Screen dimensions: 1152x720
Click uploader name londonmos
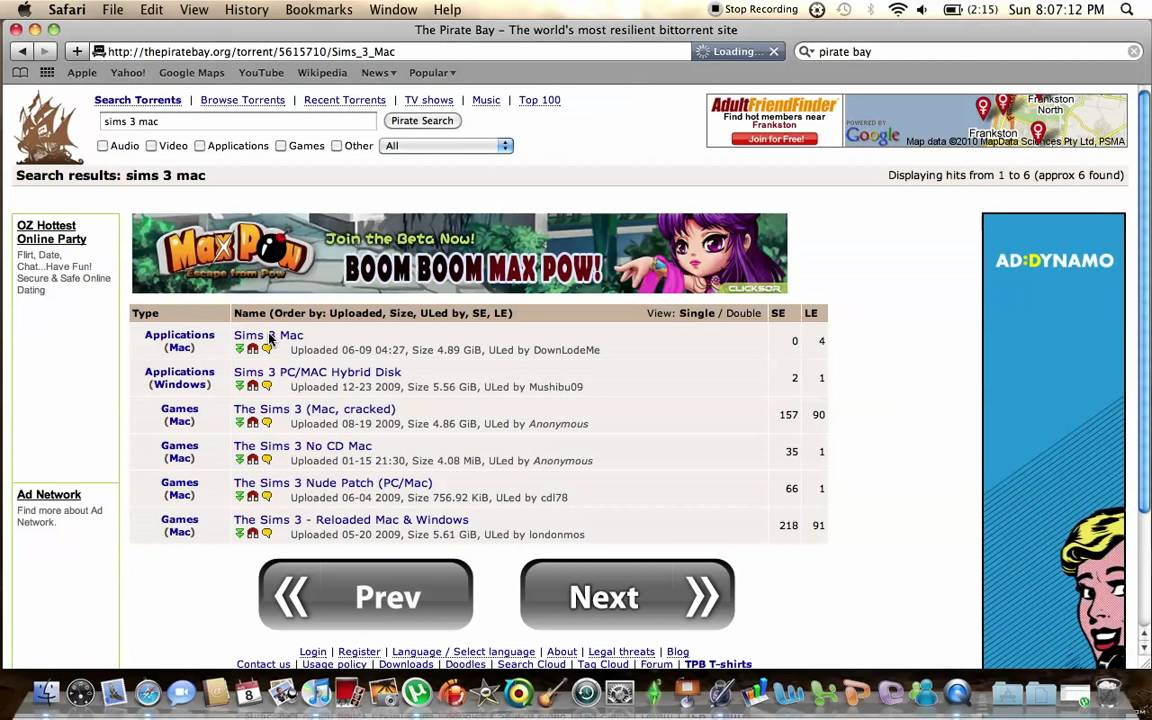pos(557,534)
